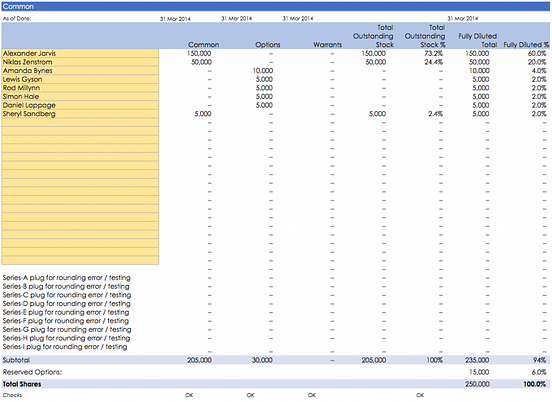Select the Daniel Lappage name cell
Image resolution: width=552 pixels, height=402 pixels.
click(80, 105)
